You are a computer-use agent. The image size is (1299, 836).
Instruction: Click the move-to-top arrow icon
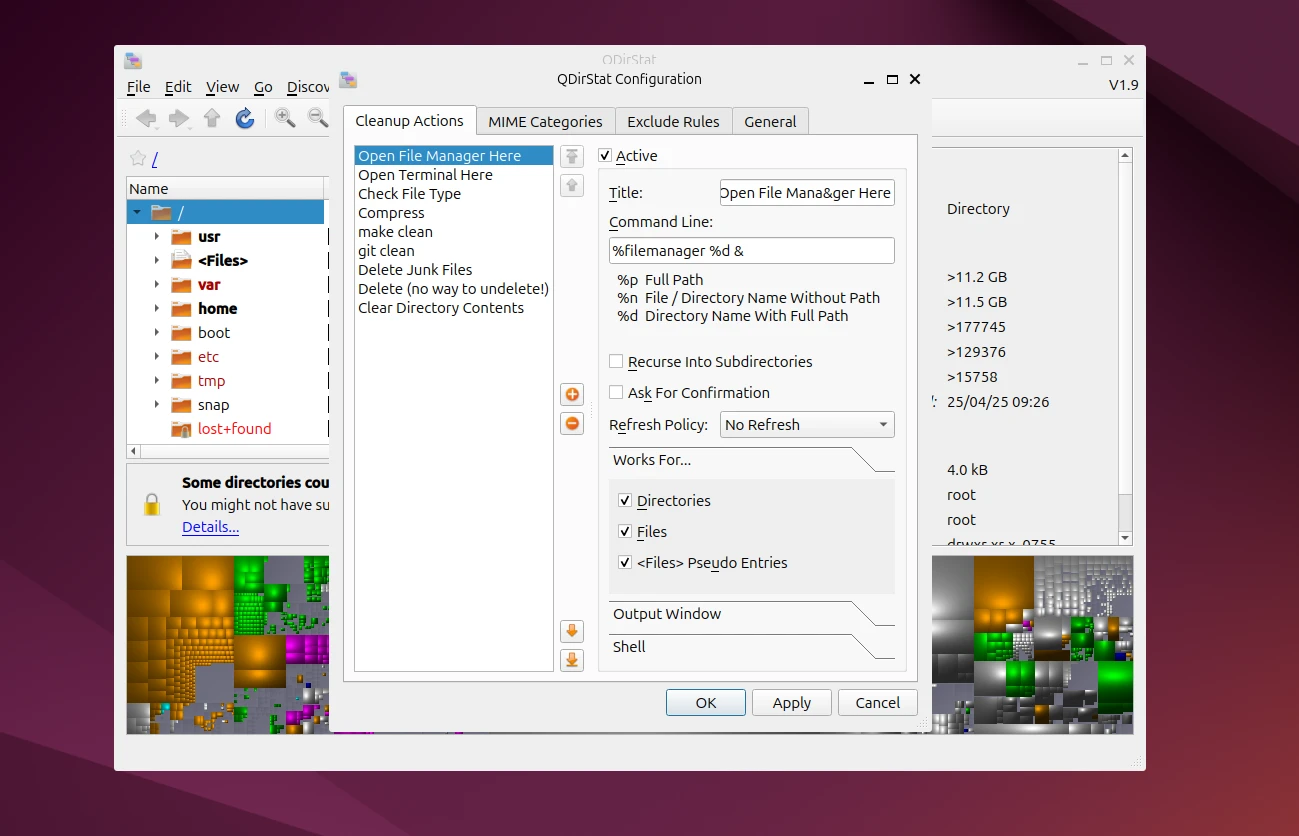(x=572, y=156)
